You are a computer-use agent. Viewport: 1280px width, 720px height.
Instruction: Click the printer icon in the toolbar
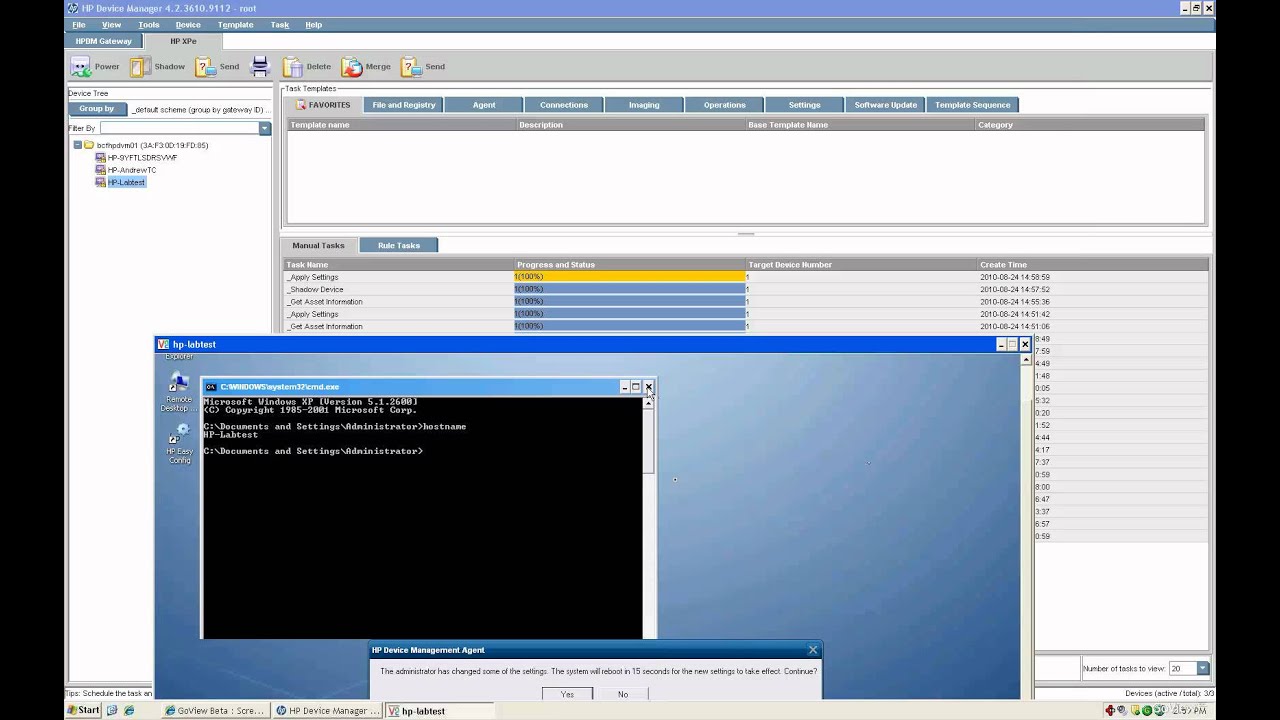[x=260, y=67]
